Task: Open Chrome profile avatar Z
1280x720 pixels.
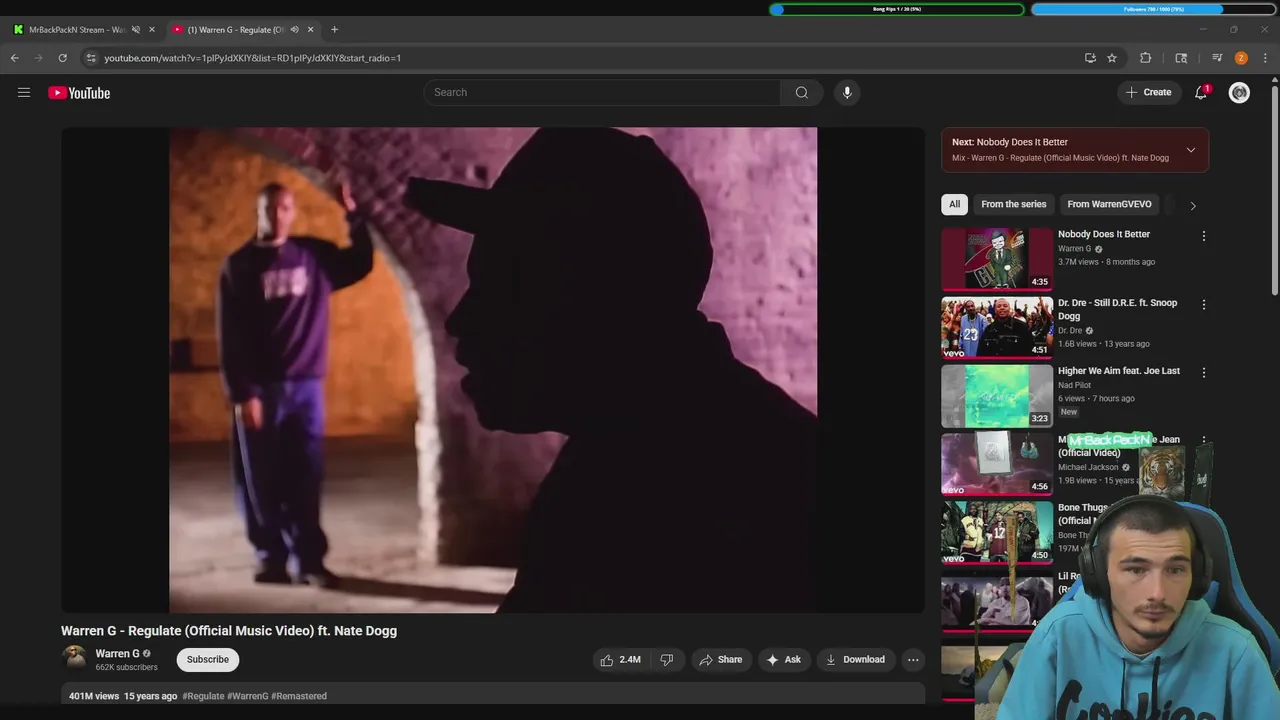Action: (1241, 58)
